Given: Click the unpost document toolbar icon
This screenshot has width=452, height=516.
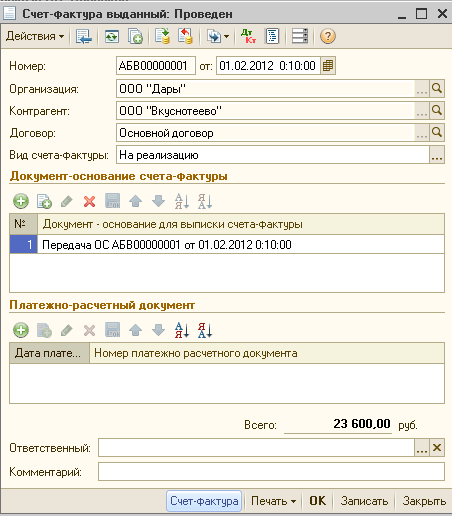Looking at the screenshot, I should [x=185, y=36].
